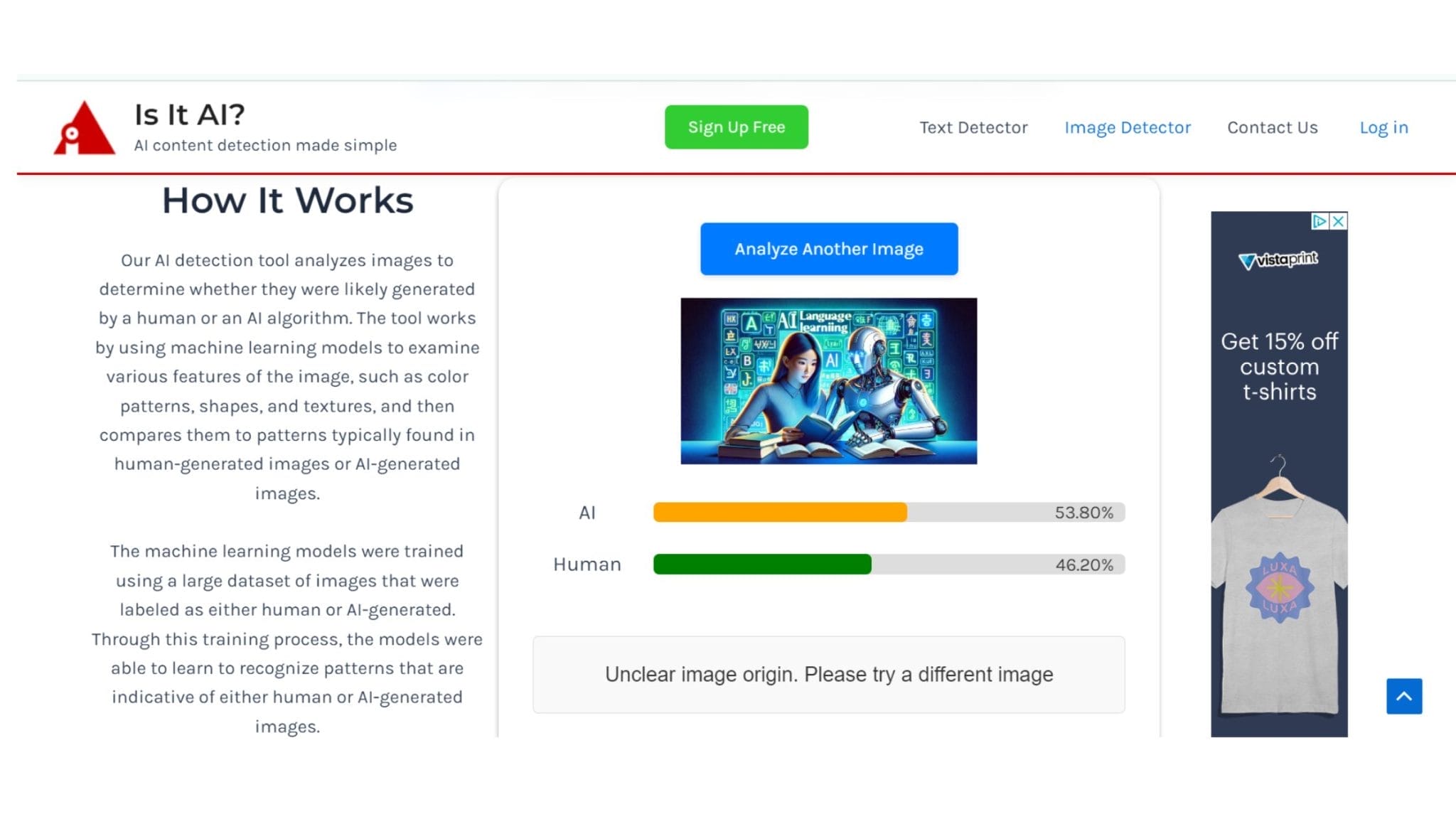Viewport: 1456px width, 819px height.
Task: Click the green Human percentage bar
Action: pos(761,564)
